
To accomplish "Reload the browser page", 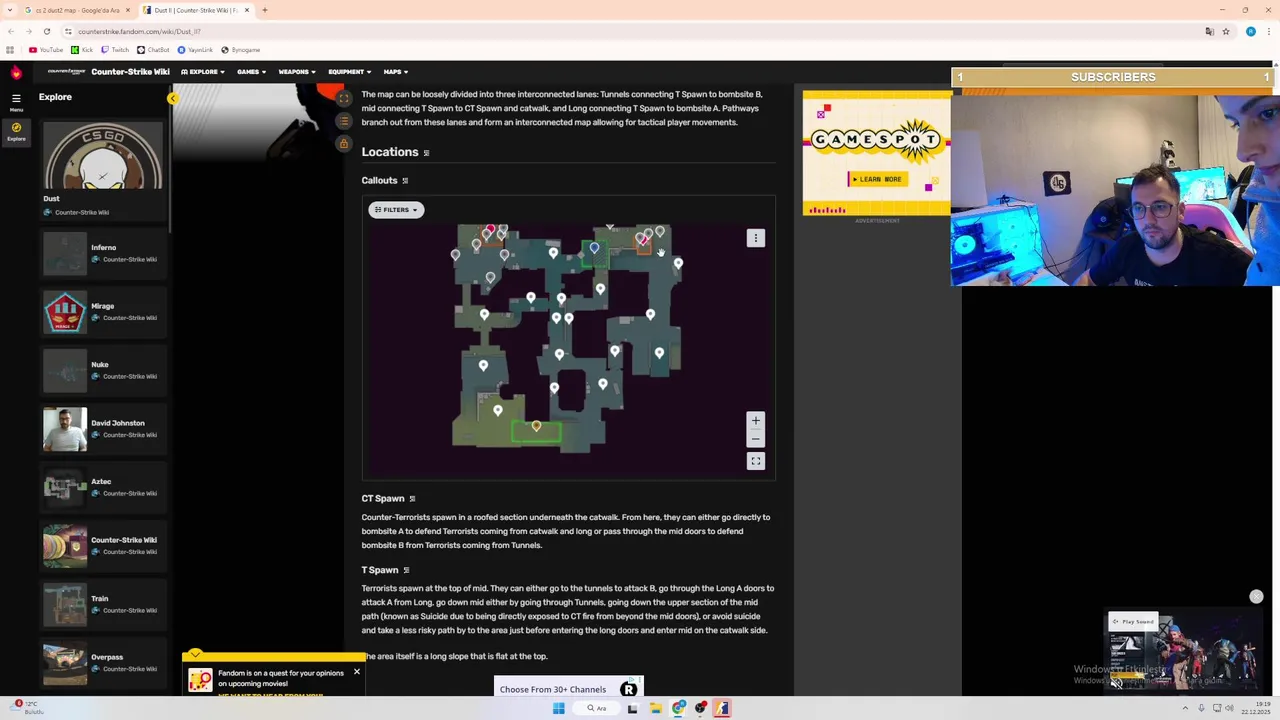I will pyautogui.click(x=46, y=31).
